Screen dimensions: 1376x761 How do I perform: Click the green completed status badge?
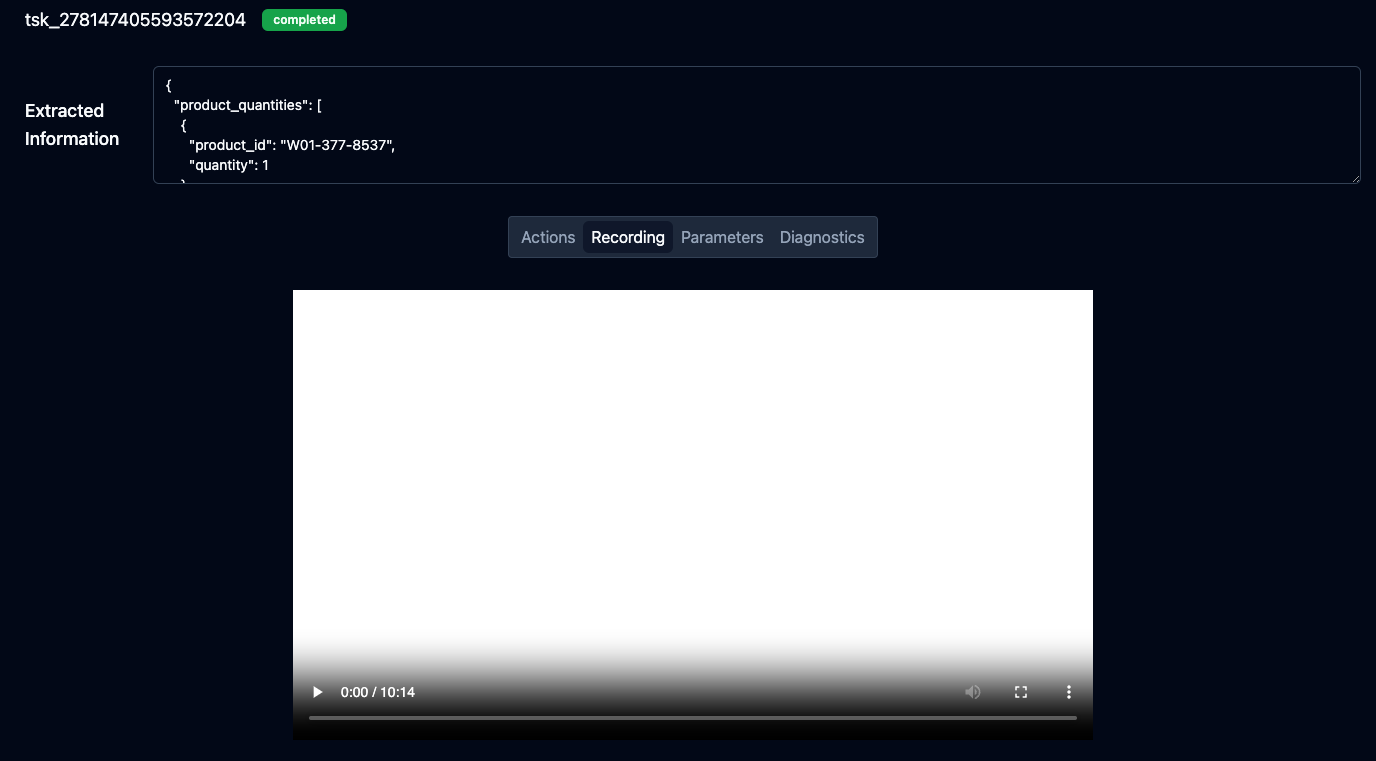click(304, 20)
